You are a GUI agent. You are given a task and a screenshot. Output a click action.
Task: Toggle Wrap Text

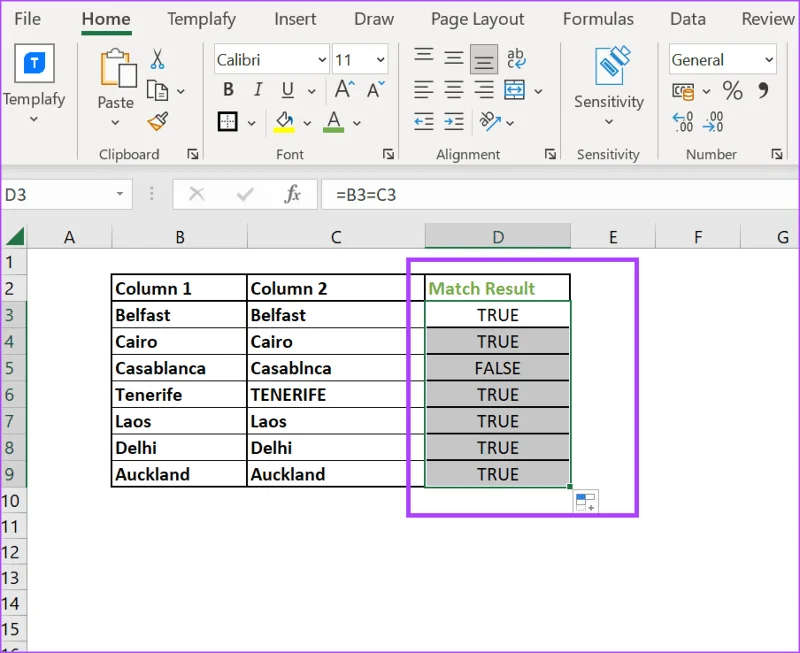(x=516, y=58)
